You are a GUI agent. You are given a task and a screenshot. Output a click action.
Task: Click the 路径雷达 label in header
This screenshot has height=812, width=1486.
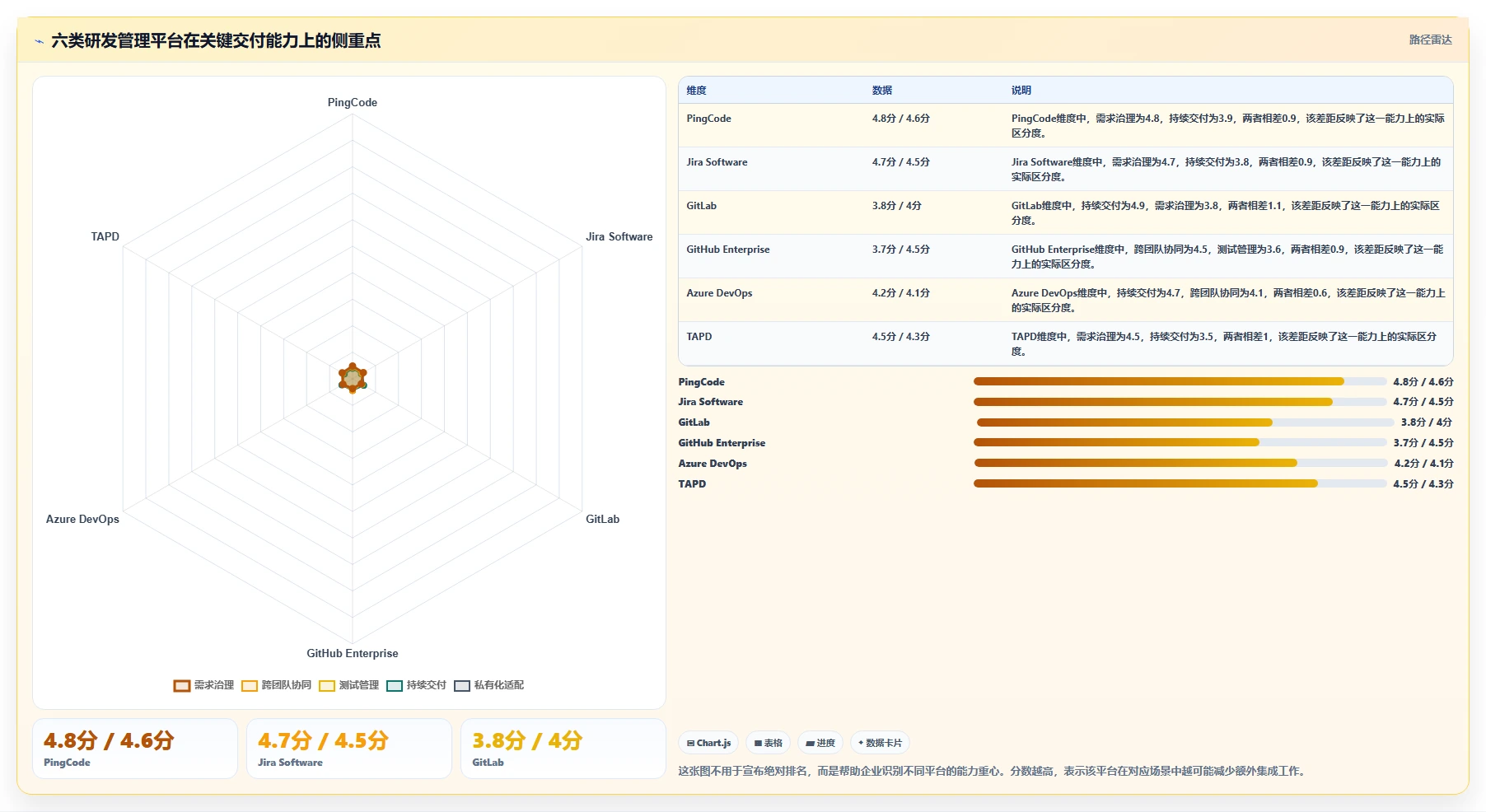click(x=1430, y=40)
